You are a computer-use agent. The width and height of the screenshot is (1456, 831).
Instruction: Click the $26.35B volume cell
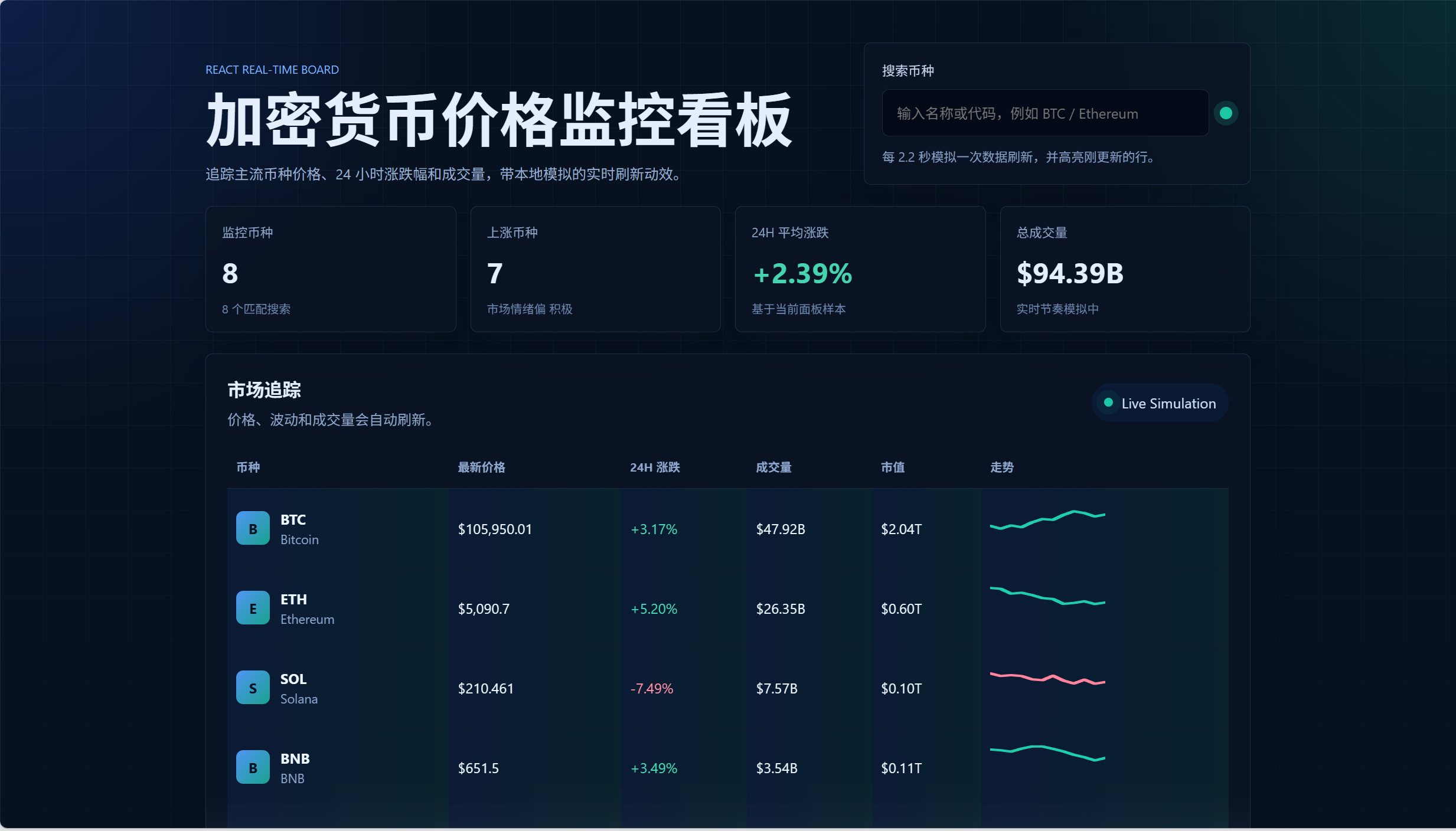781,608
